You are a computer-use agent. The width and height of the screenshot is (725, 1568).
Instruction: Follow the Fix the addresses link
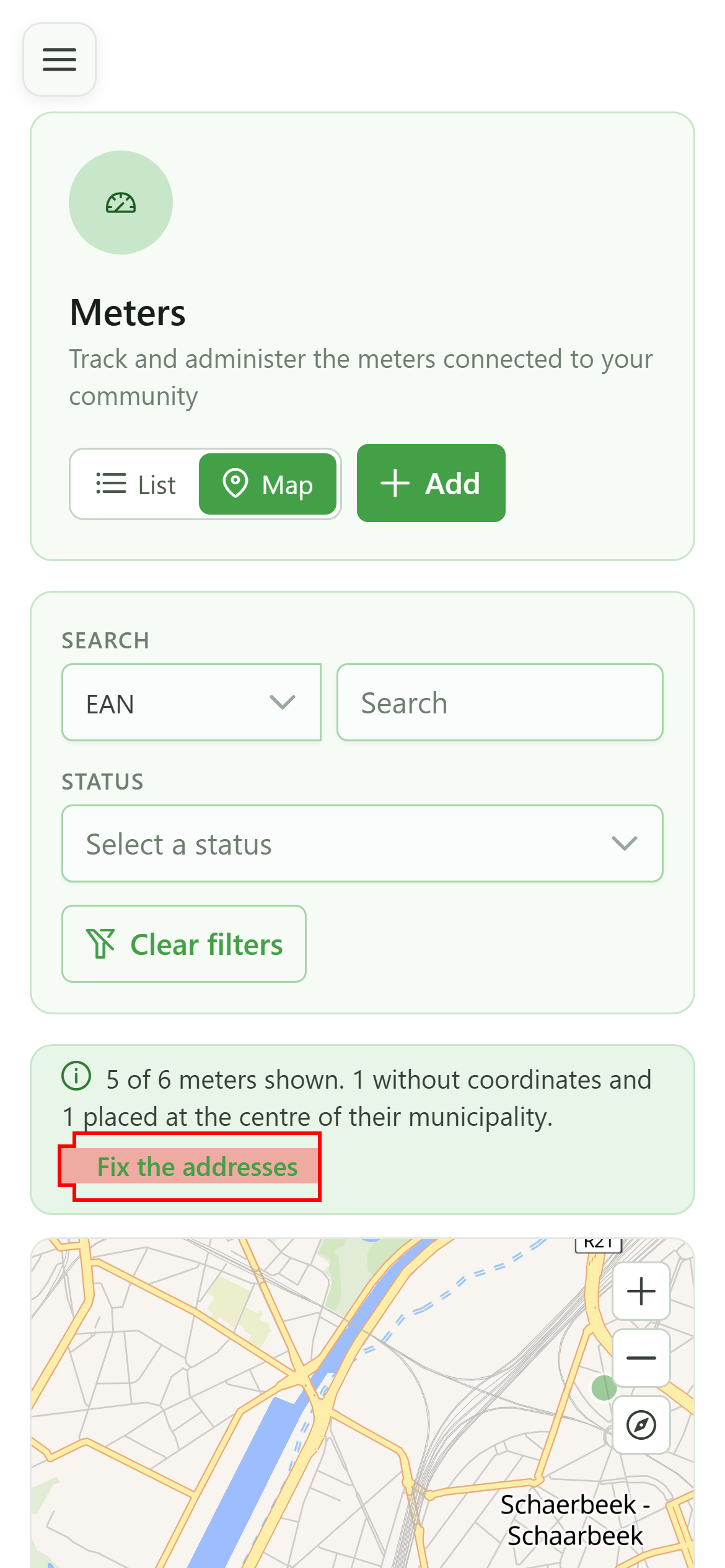click(x=197, y=1167)
